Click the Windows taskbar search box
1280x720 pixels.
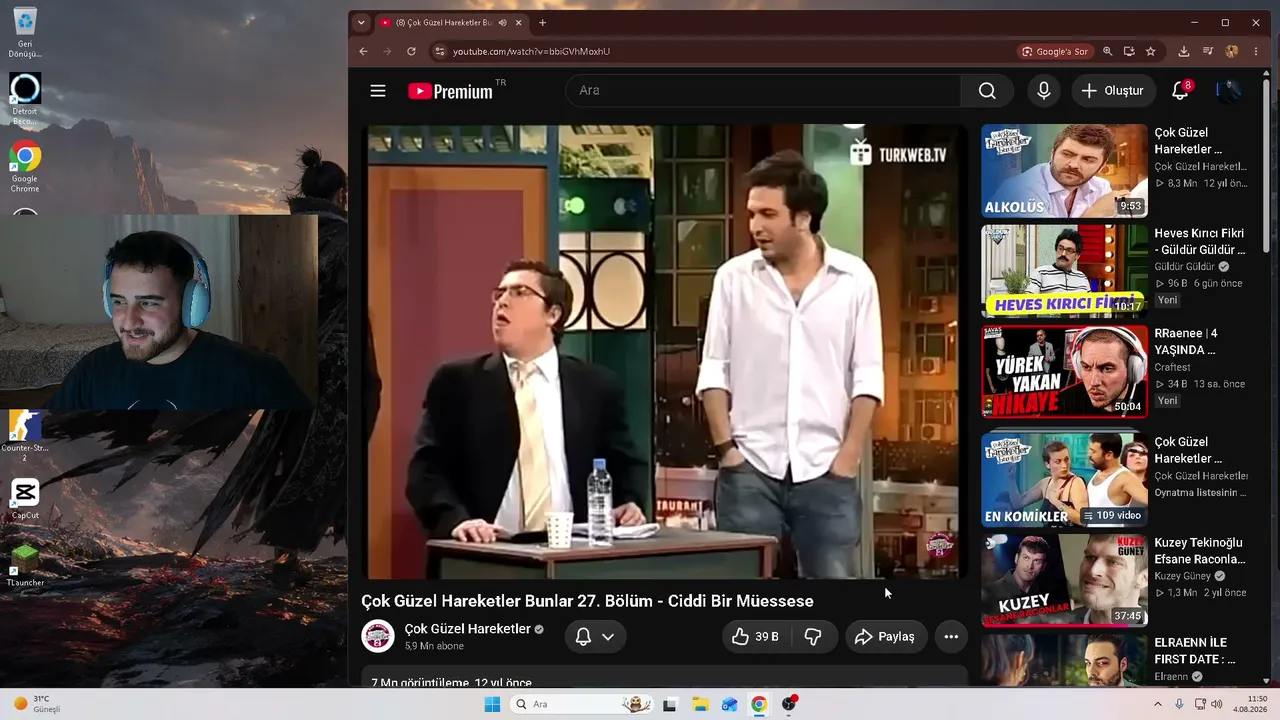point(581,704)
